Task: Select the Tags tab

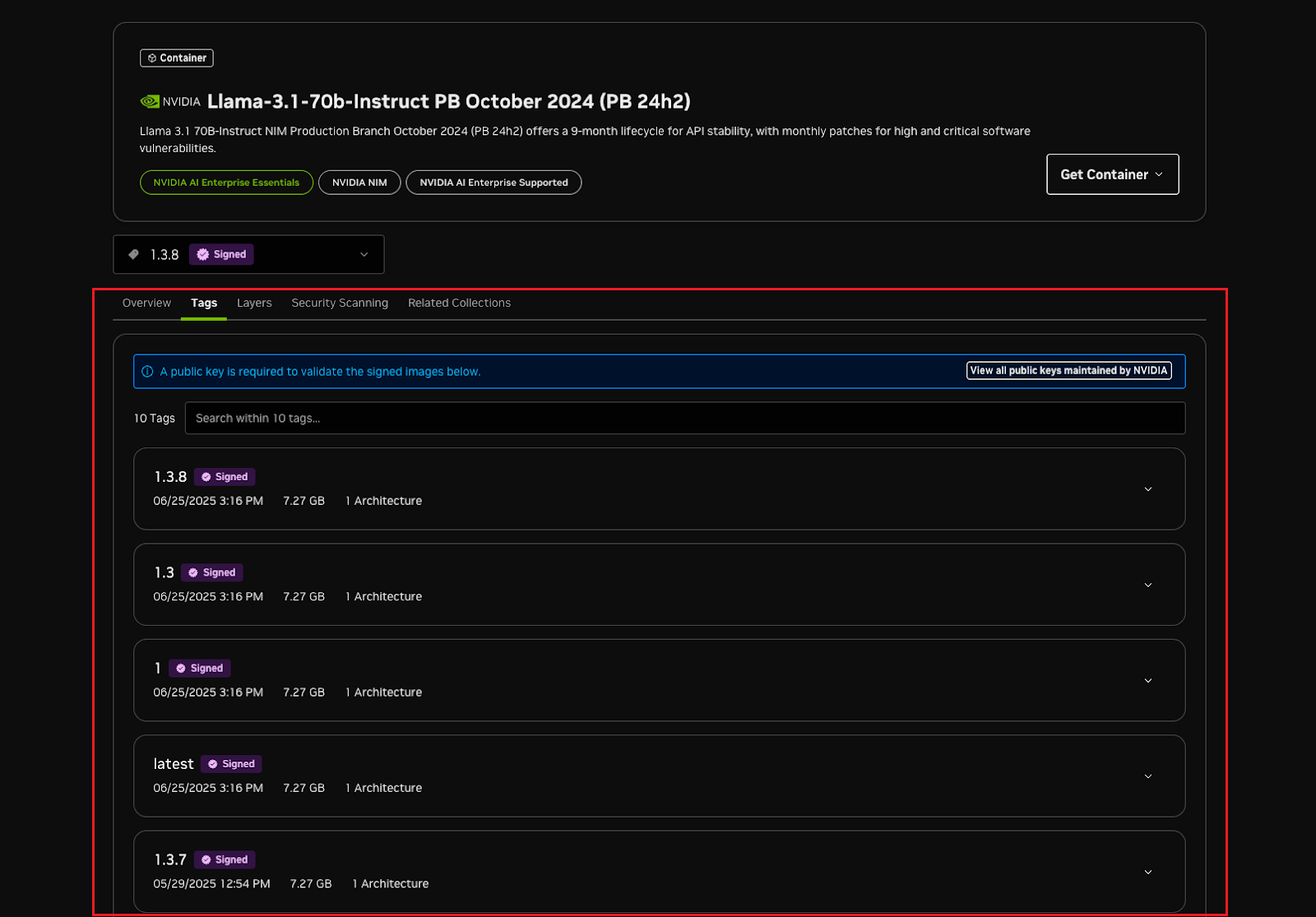Action: coord(204,303)
